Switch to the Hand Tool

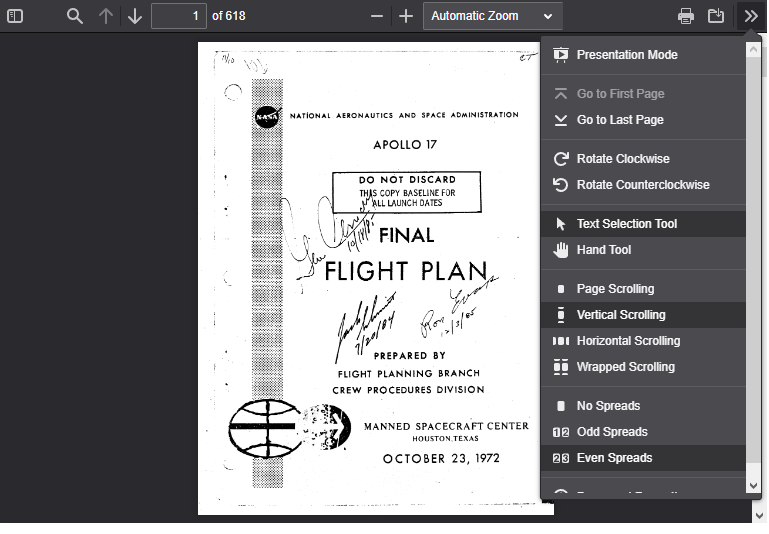(x=643, y=250)
